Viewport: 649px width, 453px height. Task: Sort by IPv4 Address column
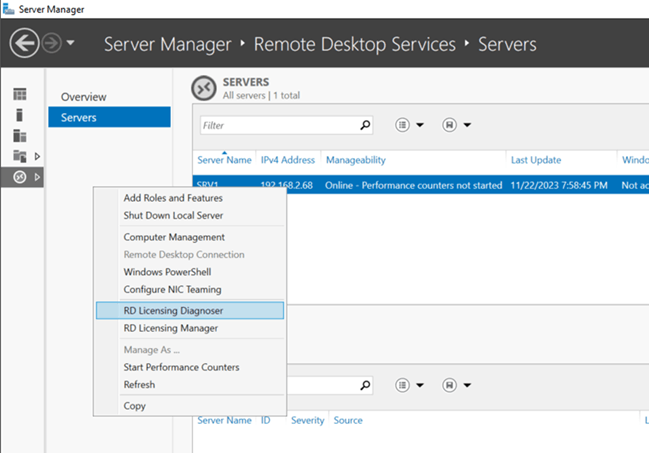click(x=288, y=160)
